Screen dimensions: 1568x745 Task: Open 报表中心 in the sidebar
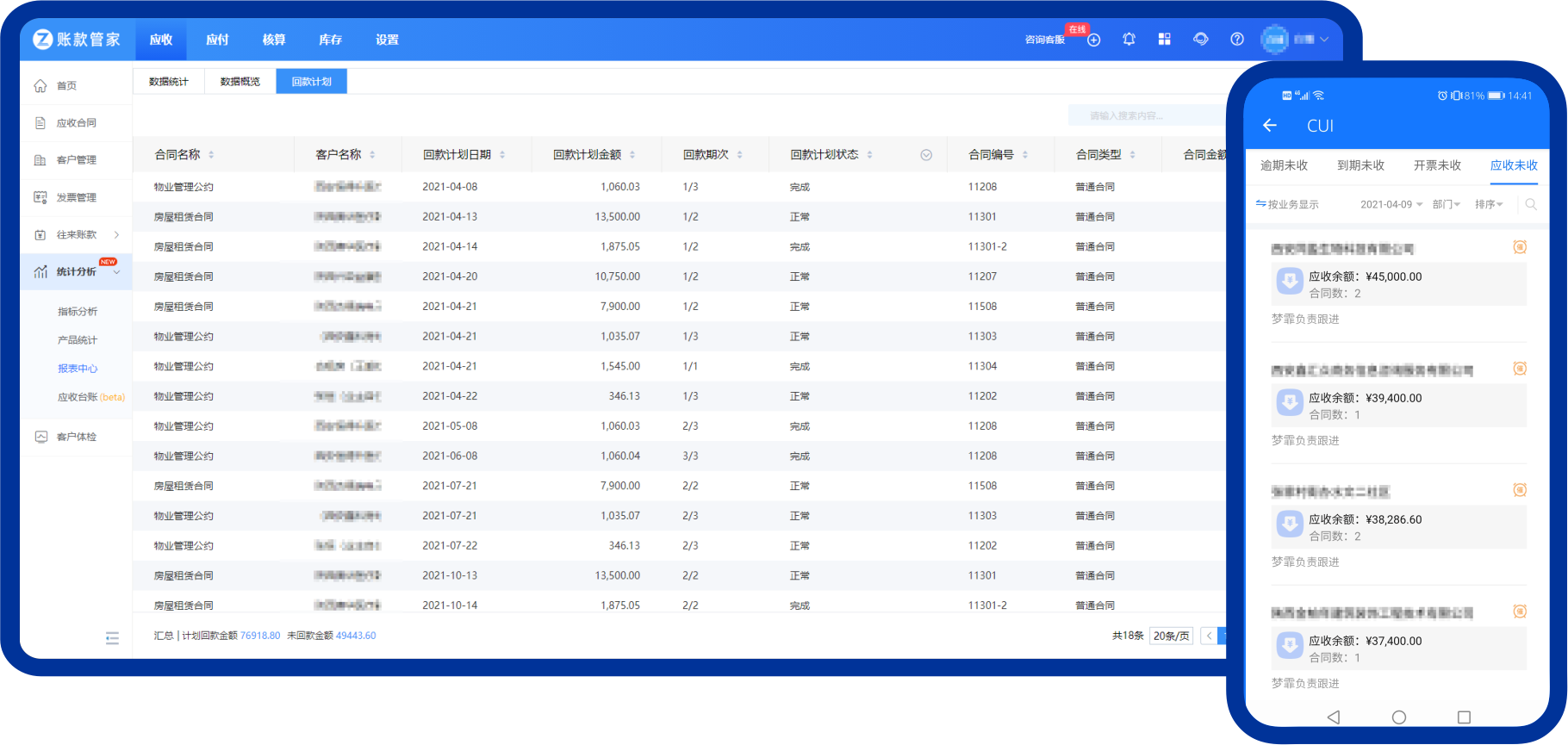[x=78, y=369]
